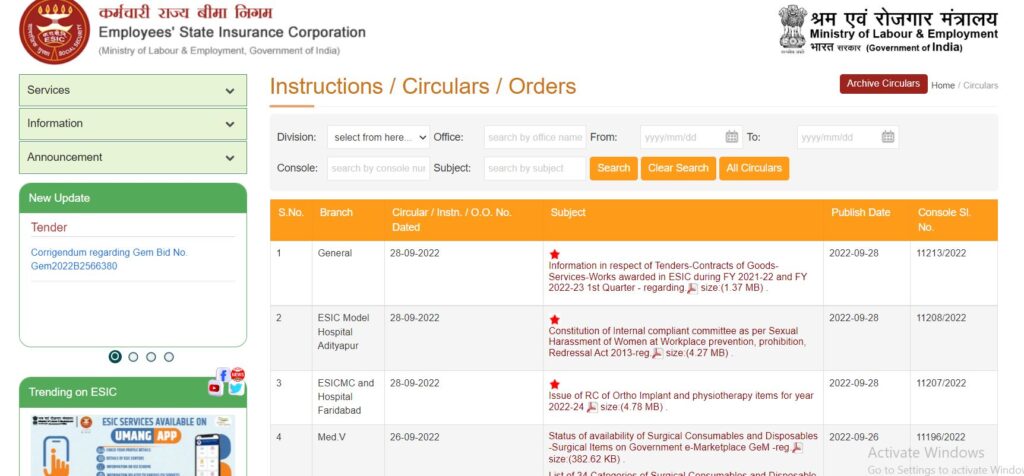Click the Government of India emblem

pyautogui.click(x=792, y=31)
